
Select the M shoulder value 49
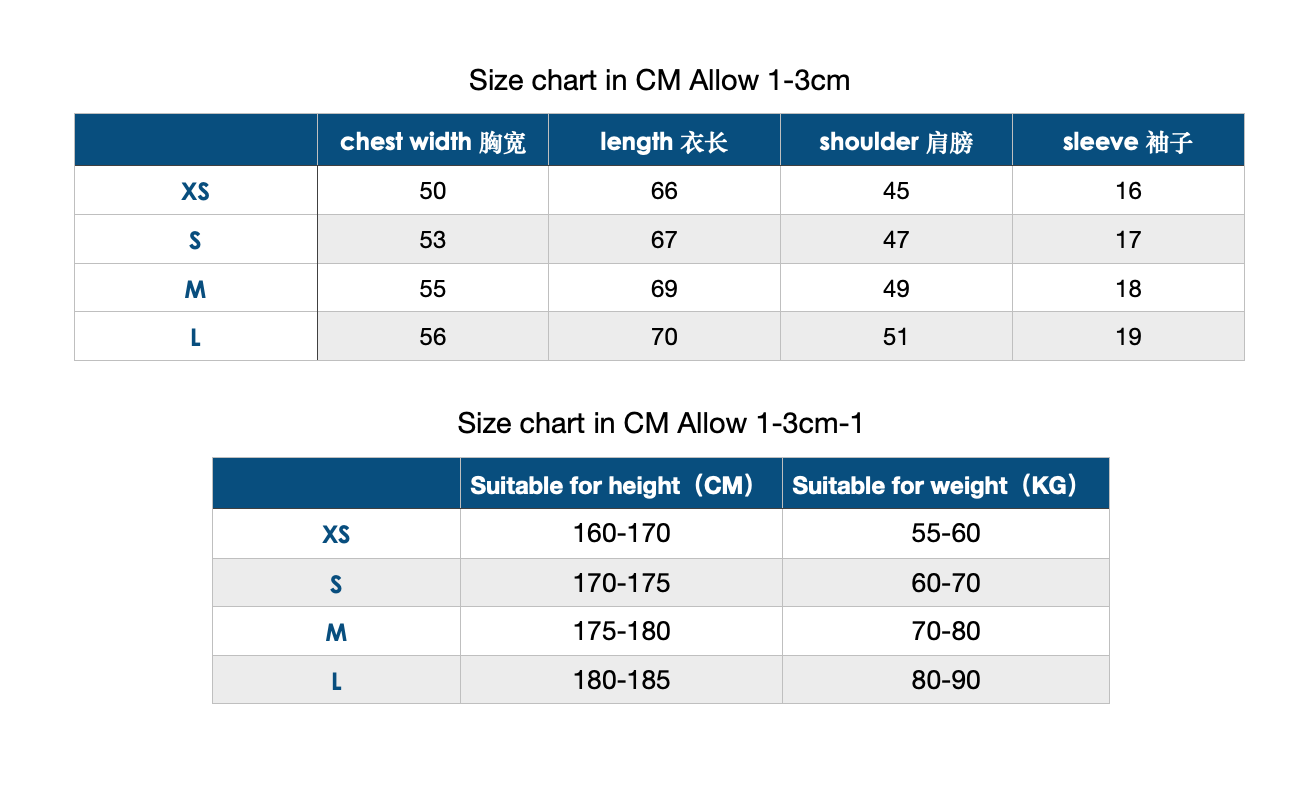pos(896,289)
